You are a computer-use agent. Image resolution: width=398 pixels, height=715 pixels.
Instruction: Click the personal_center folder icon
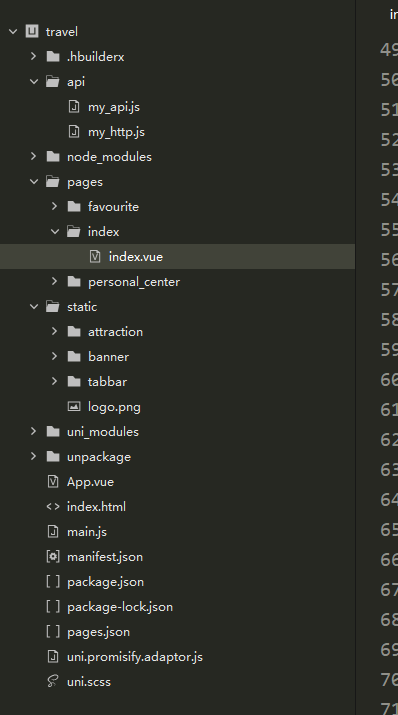(x=74, y=282)
